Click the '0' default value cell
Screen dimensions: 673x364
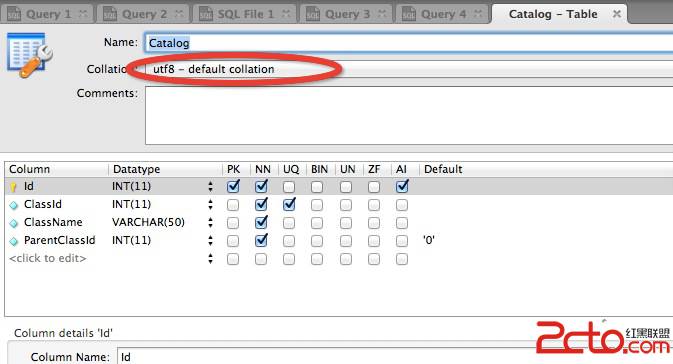429,240
